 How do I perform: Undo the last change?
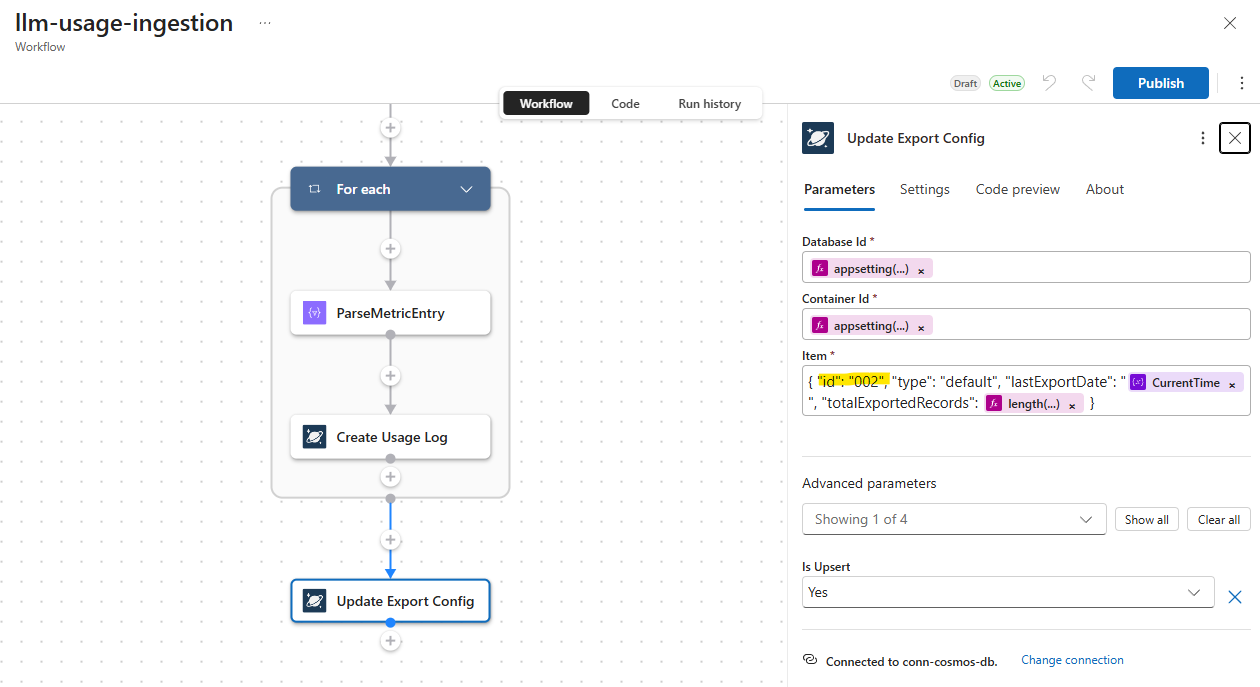pos(1049,83)
